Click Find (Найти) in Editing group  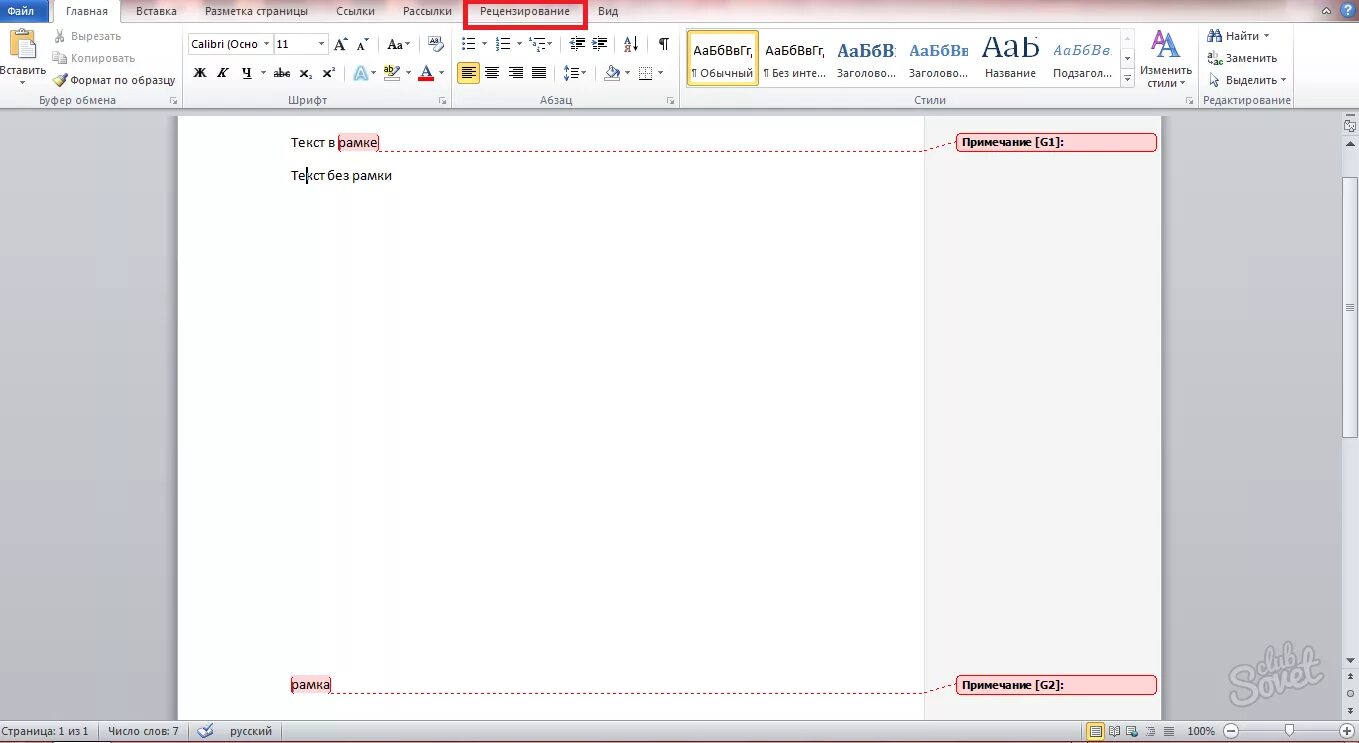point(1238,36)
